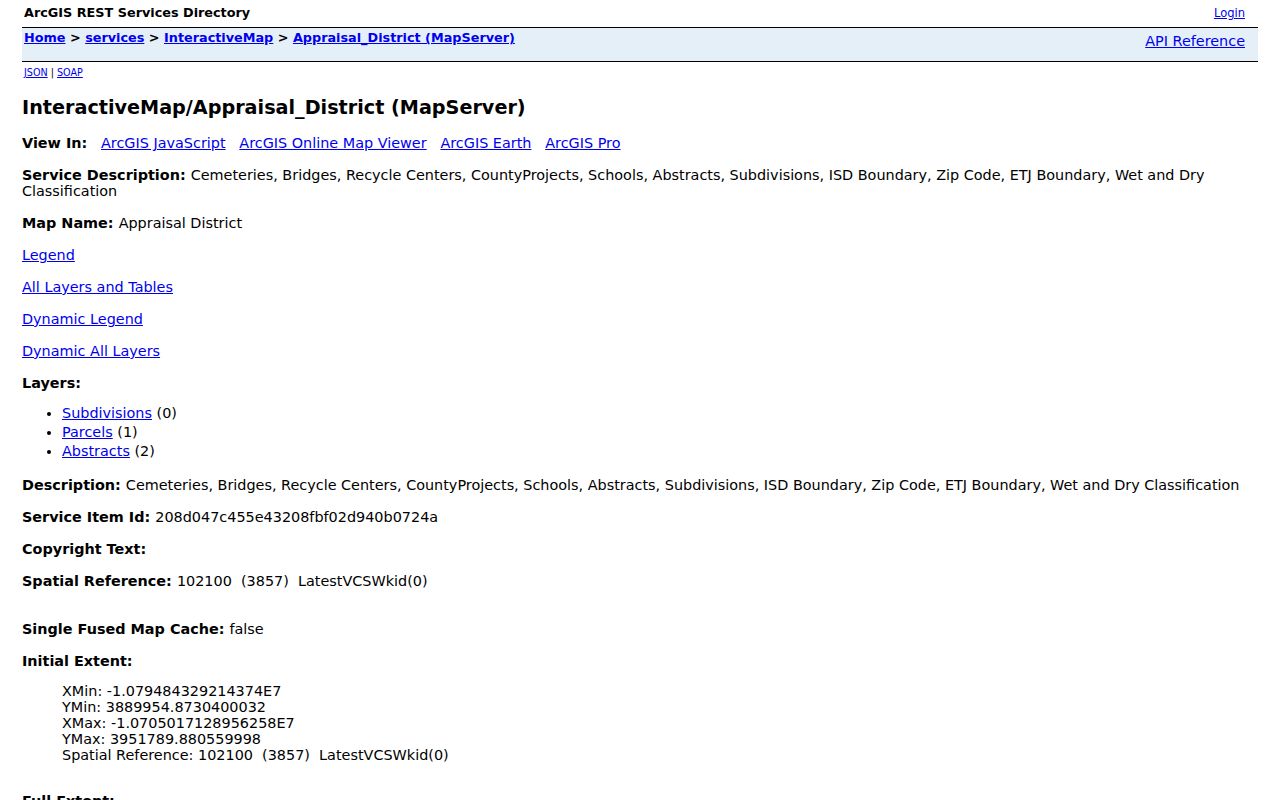1280x800 pixels.
Task: Open the Dynamic Legend link
Action: tap(82, 319)
